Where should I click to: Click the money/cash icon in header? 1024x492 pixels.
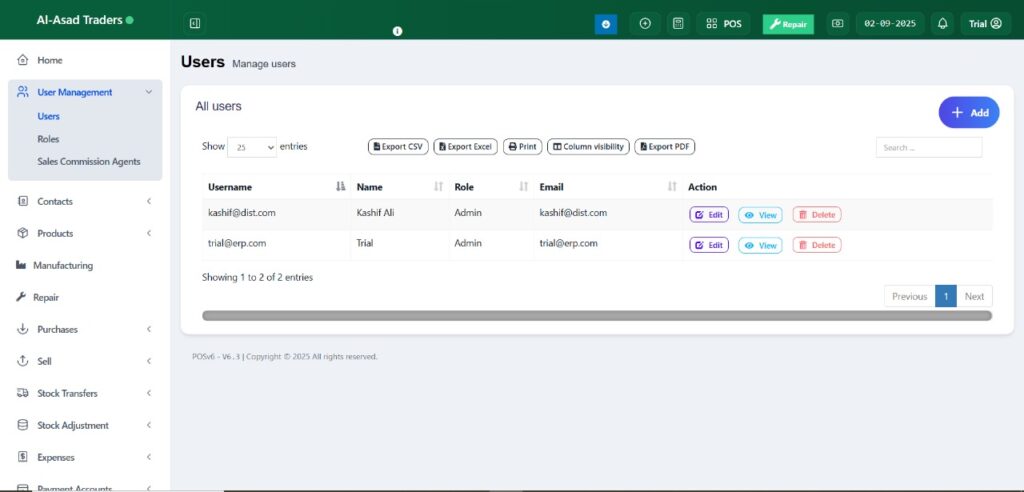tap(837, 23)
